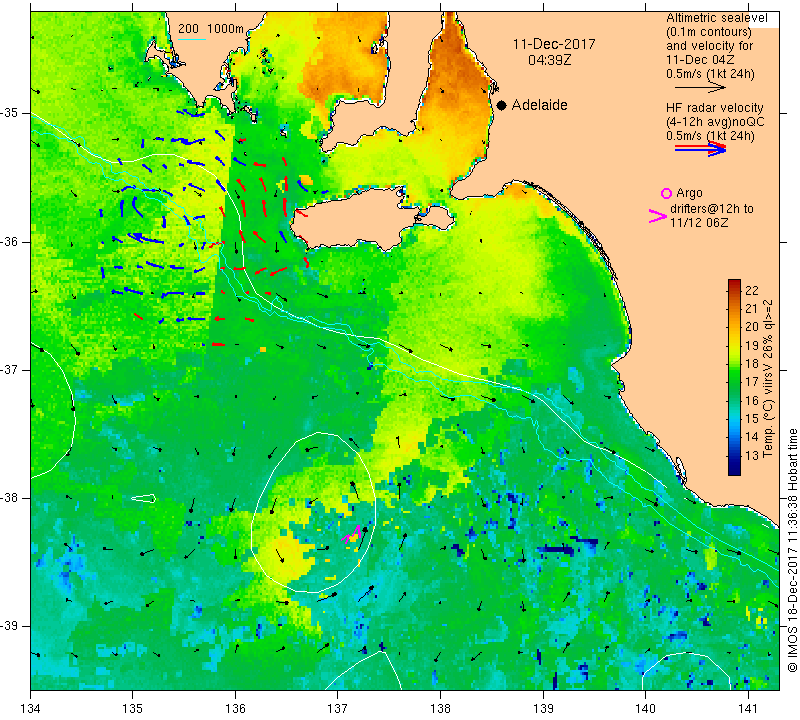This screenshot has width=800, height=720.
Task: Click the '-39' latitude axis label
Action: tap(9, 626)
